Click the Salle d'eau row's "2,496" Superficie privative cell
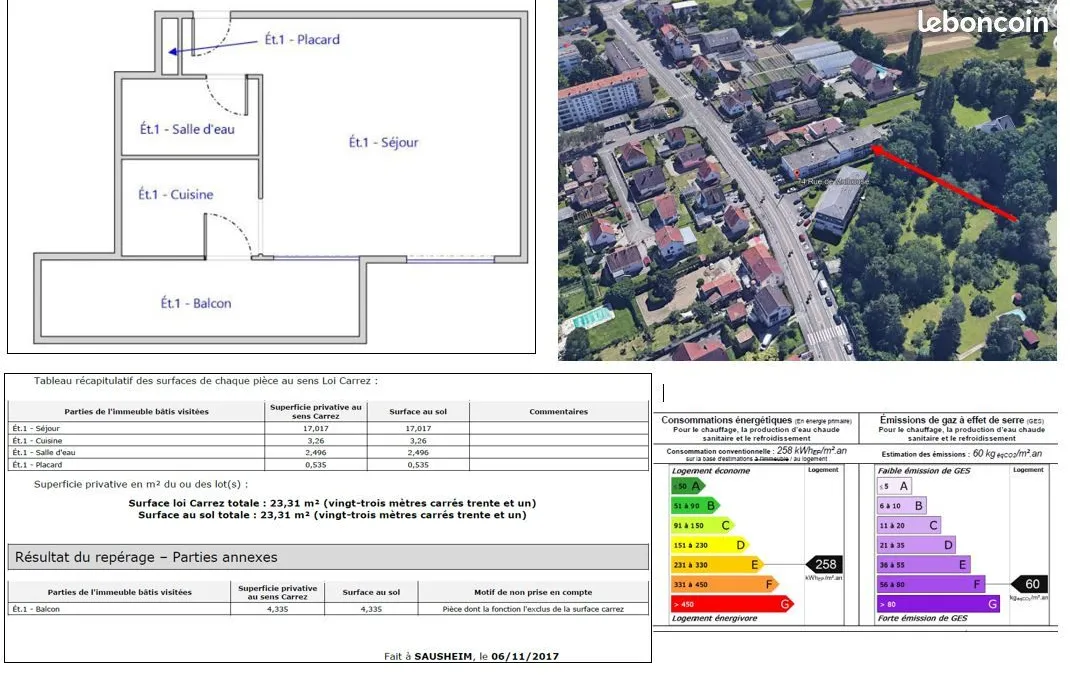Image resolution: width=1070 pixels, height=675 pixels. pyautogui.click(x=315, y=453)
